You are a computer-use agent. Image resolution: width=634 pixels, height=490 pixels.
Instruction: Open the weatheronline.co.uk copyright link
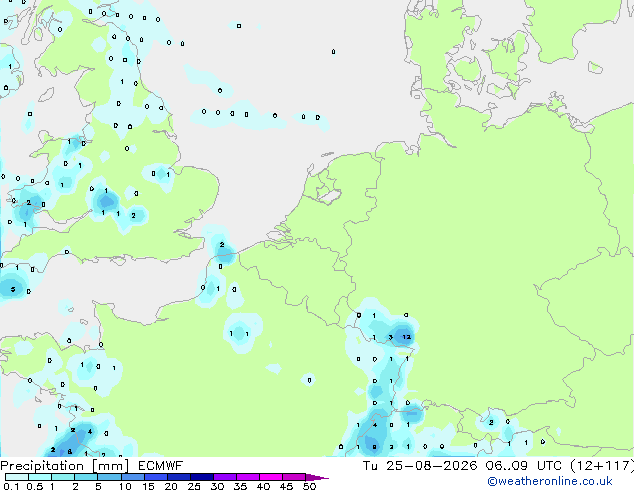[550, 481]
